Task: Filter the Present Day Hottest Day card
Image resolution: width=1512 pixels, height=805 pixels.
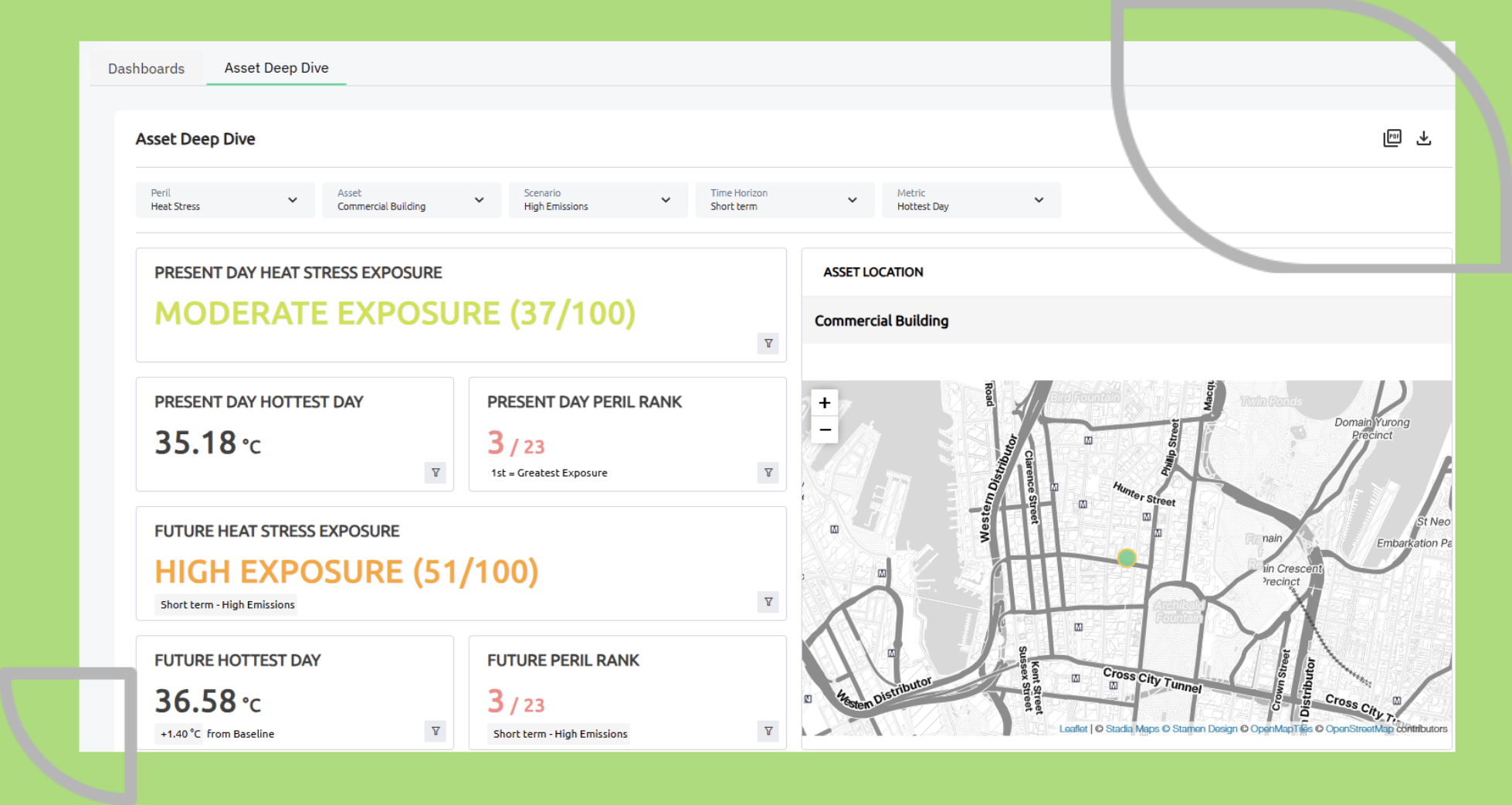Action: [x=436, y=472]
